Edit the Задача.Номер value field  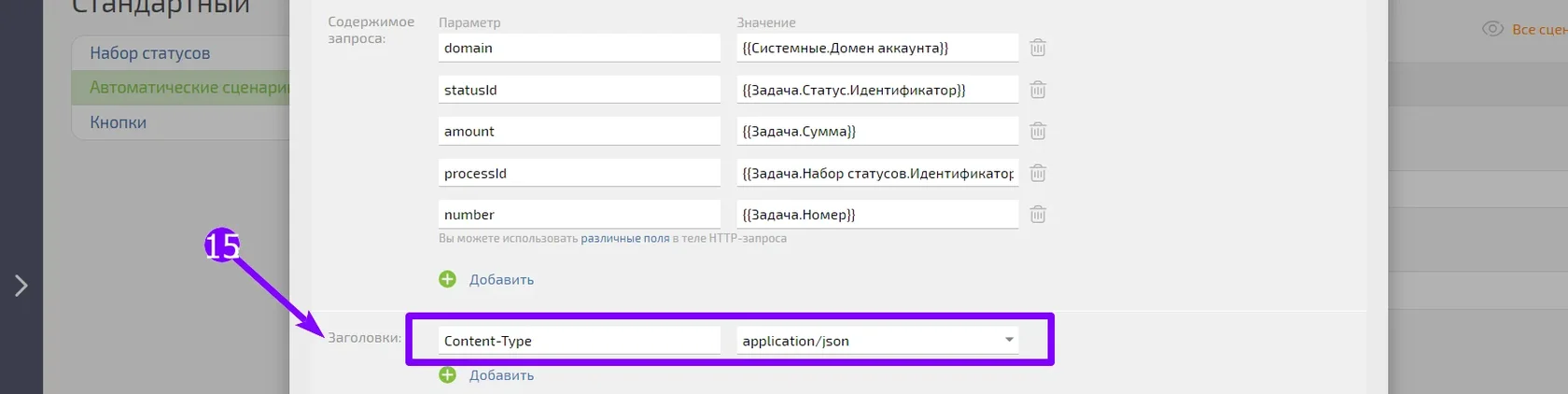pos(877,215)
